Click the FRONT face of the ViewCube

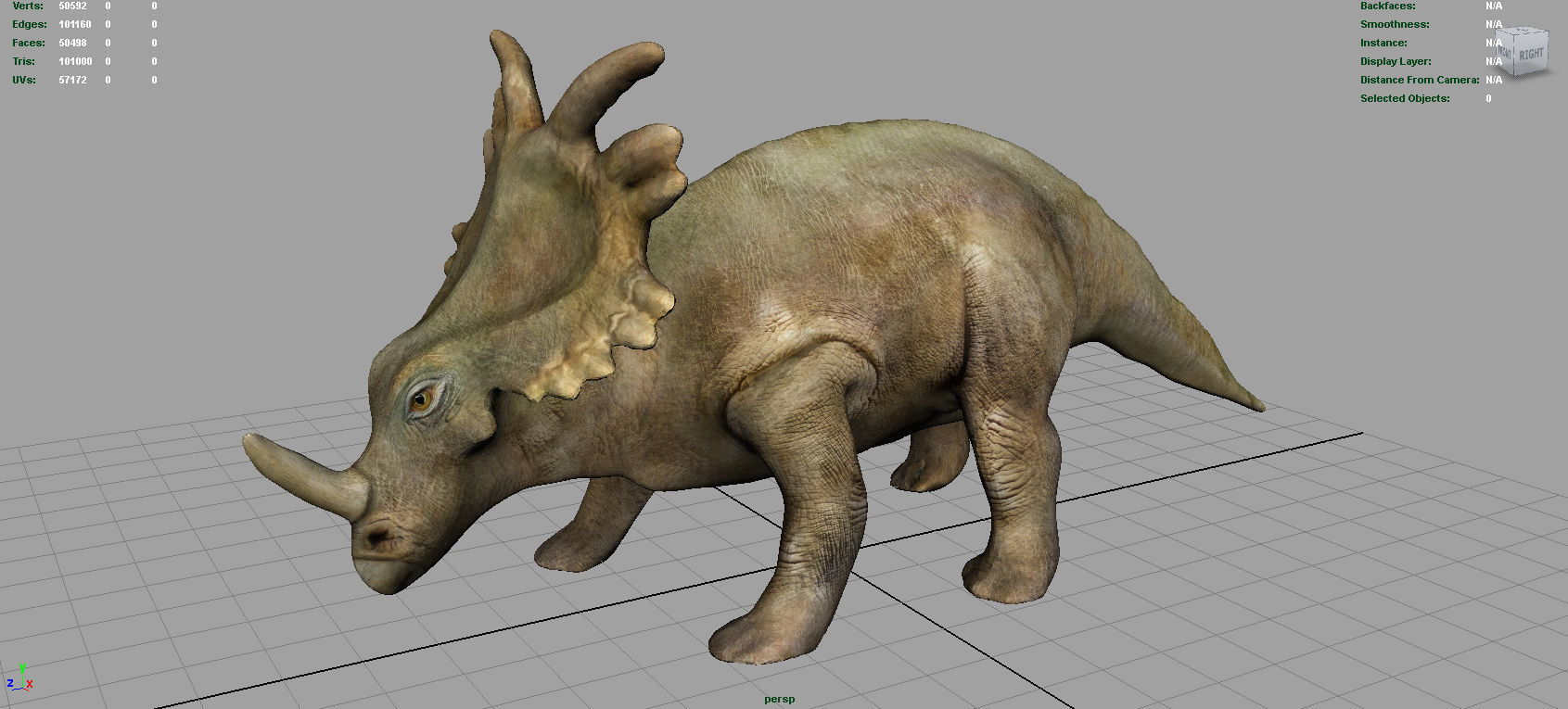1505,55
